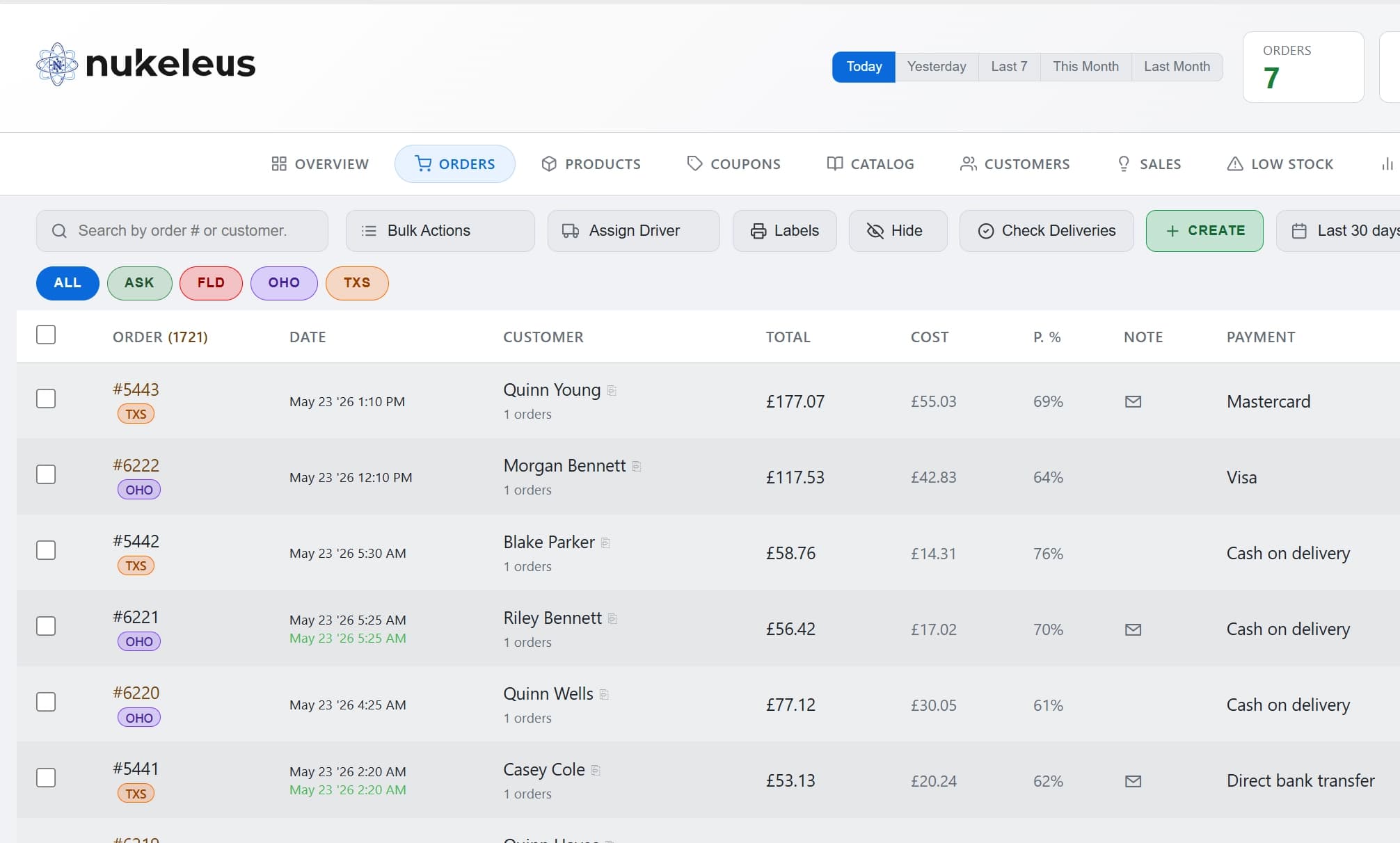Click the envelope note icon for order #6221
Viewport: 1400px width, 843px height.
click(1133, 629)
